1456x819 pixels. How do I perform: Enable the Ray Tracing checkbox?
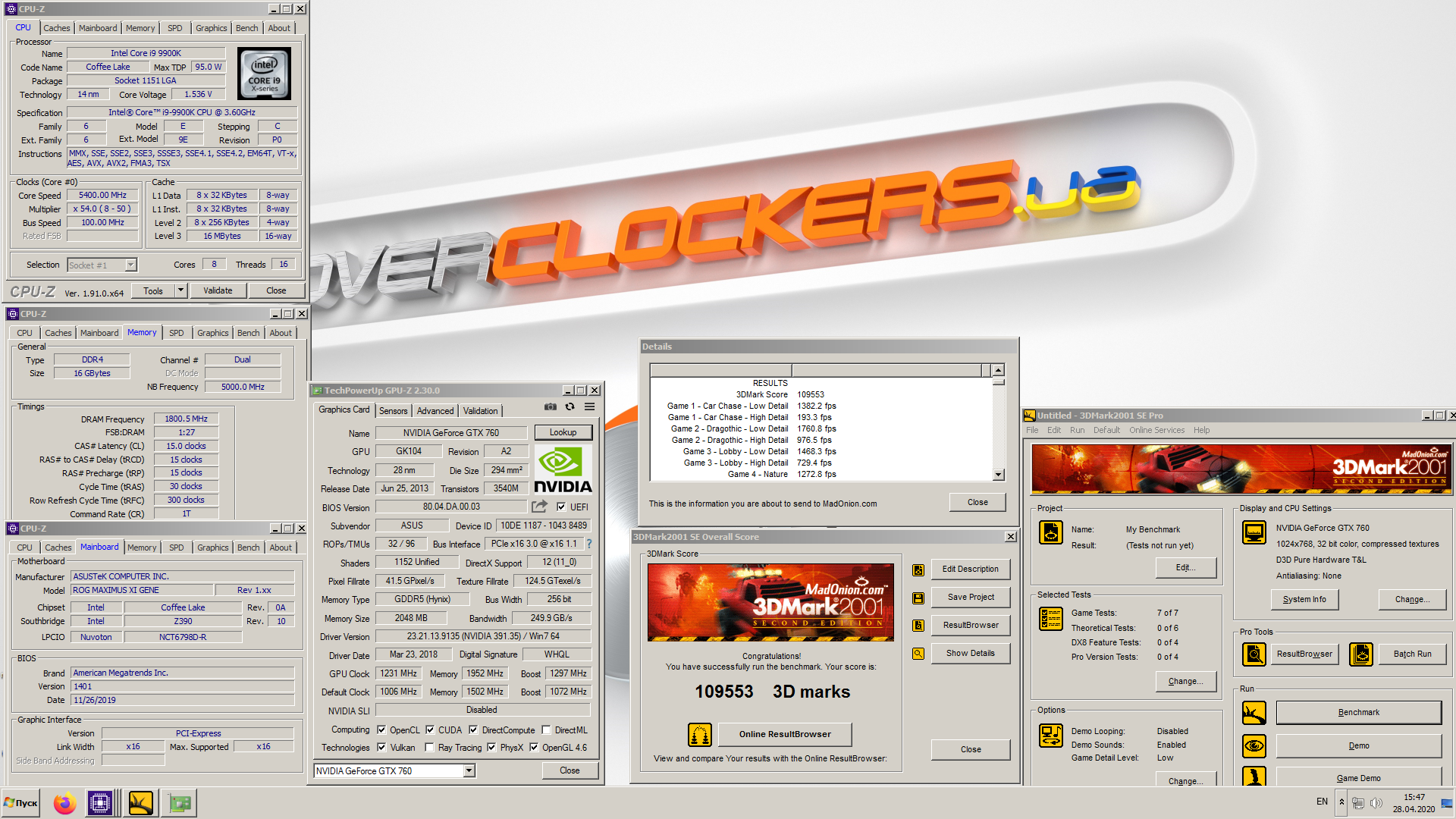(x=430, y=748)
